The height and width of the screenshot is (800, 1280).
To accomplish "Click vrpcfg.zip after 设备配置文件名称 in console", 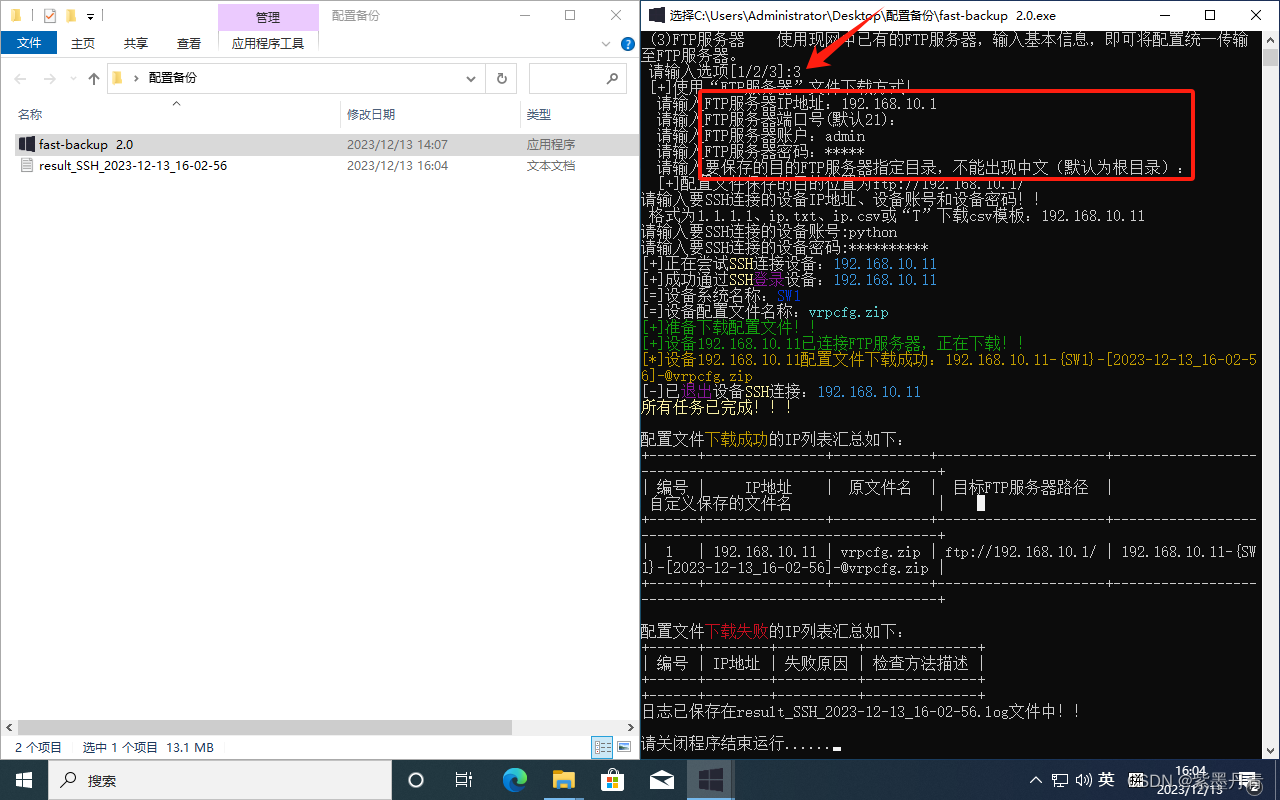I will [x=848, y=312].
